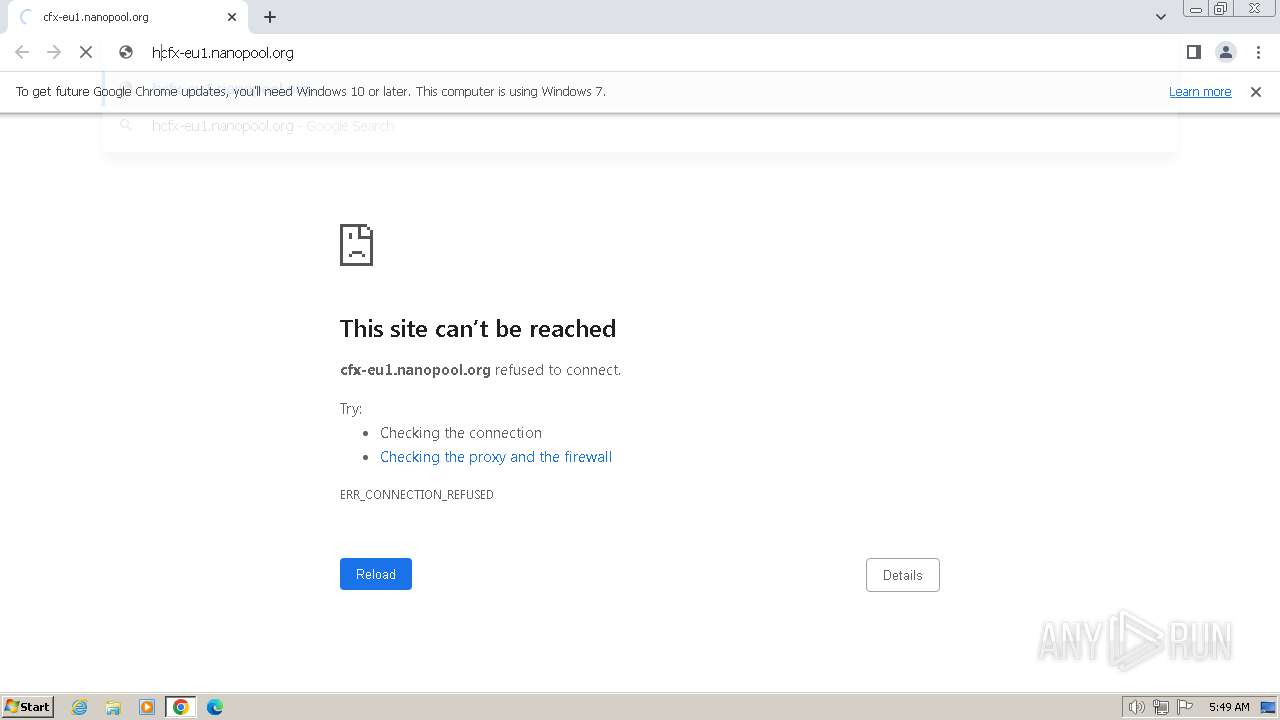Select the cfx-eu1.nanopool.org tab
1280x720 pixels.
pyautogui.click(x=128, y=17)
